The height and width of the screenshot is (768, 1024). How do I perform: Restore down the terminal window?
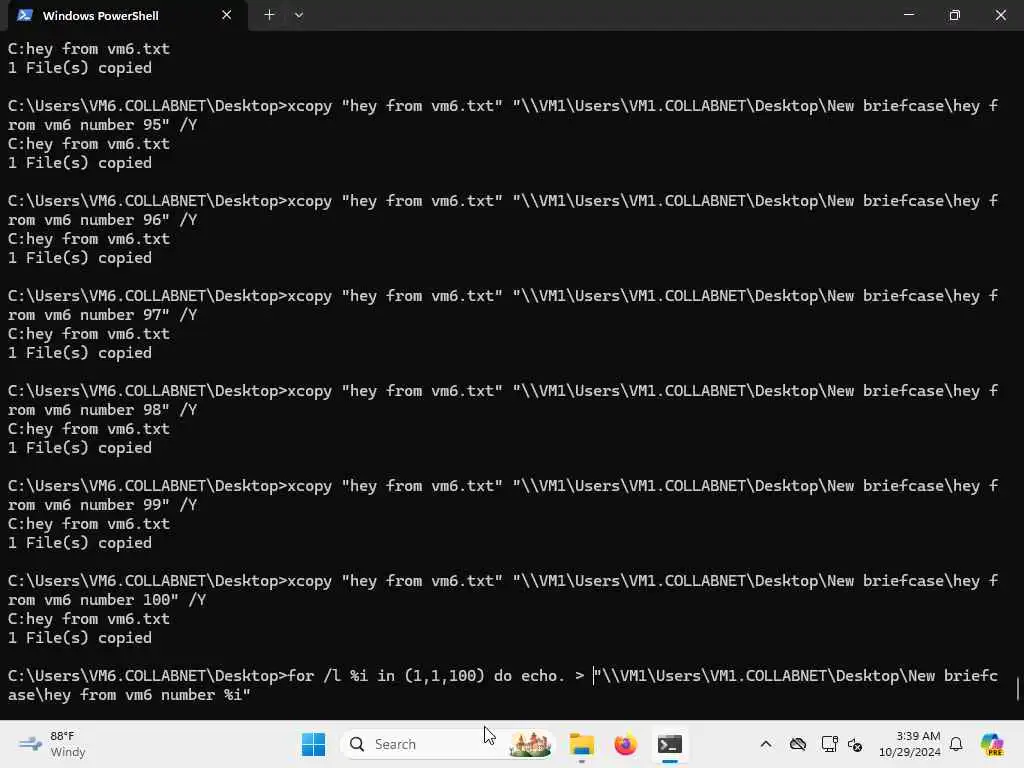955,15
